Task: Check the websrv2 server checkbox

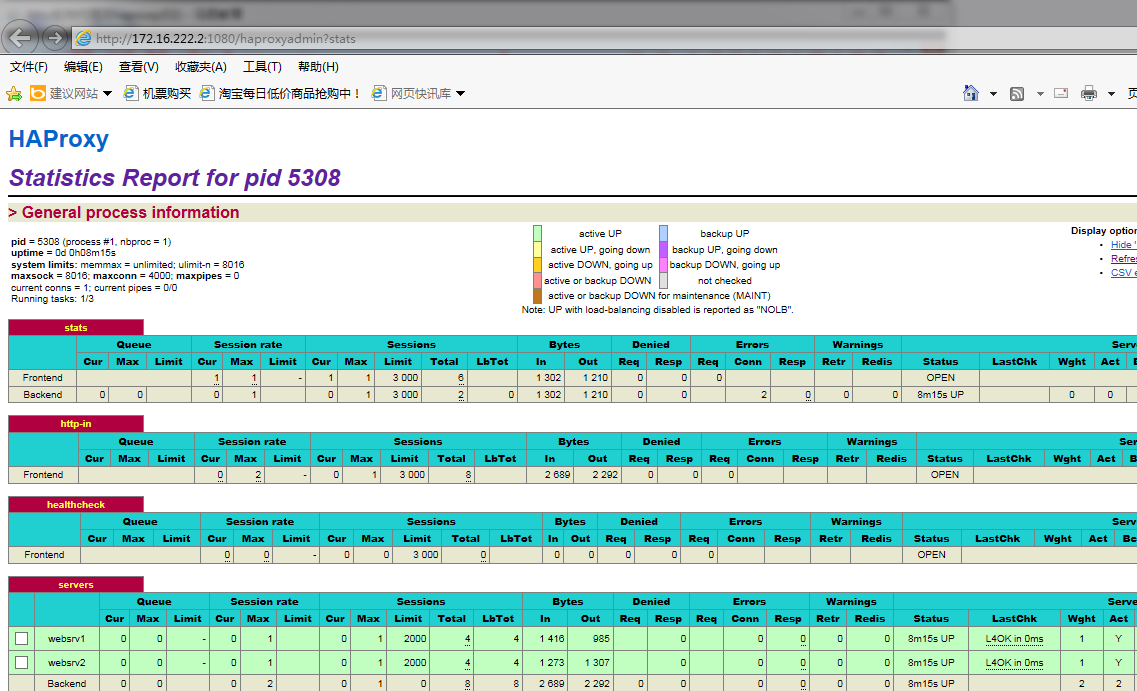Action: coord(22,663)
